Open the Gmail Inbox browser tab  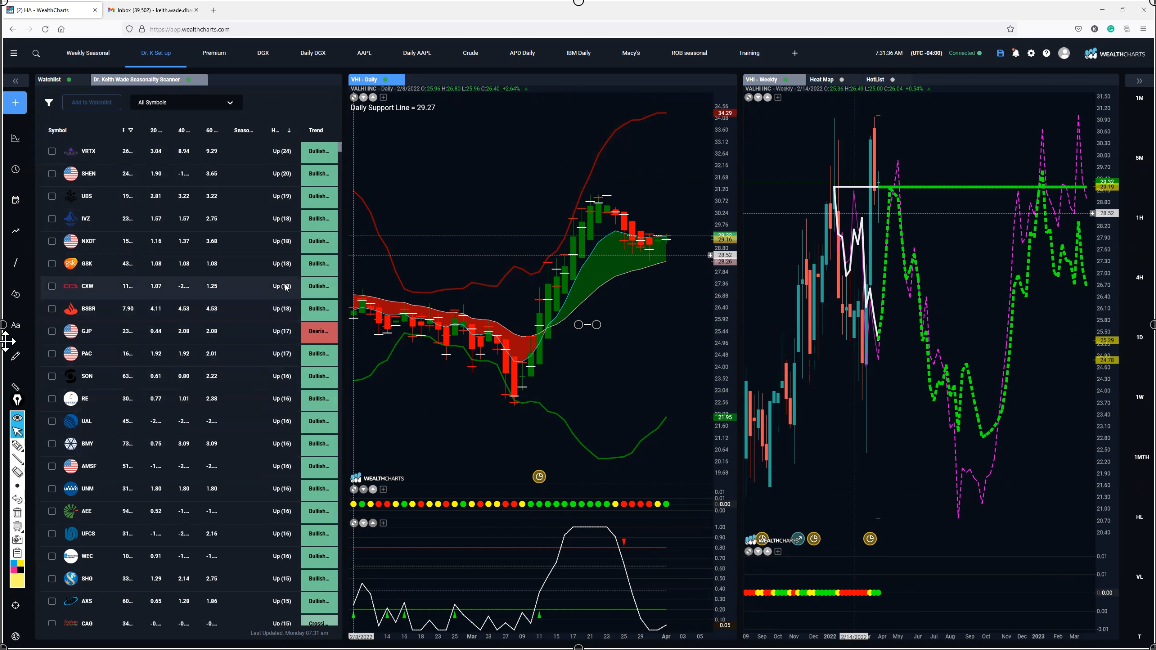pos(153,10)
